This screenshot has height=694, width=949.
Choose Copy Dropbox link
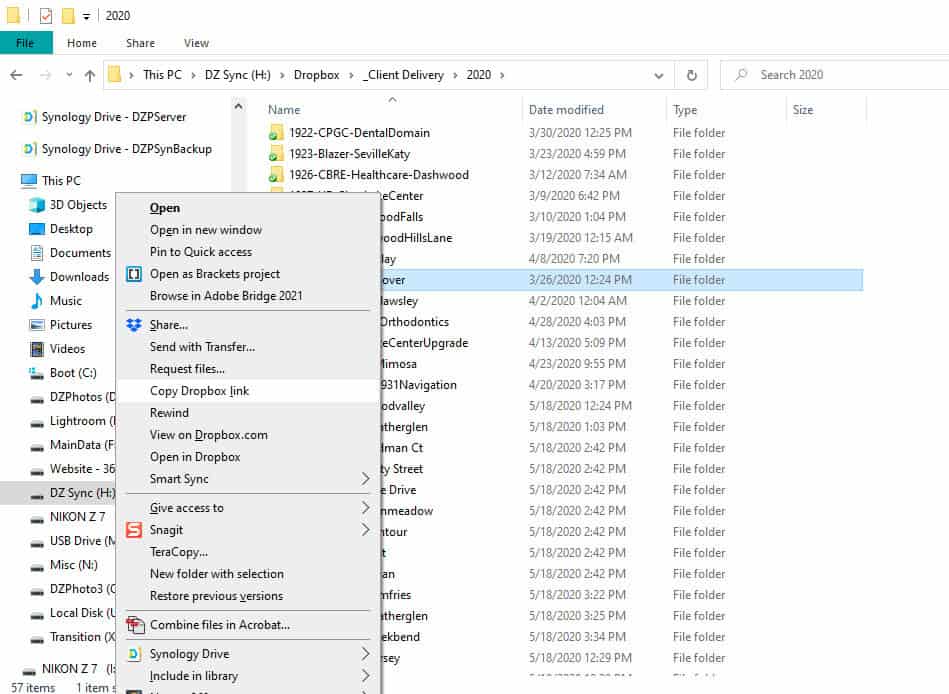(199, 391)
